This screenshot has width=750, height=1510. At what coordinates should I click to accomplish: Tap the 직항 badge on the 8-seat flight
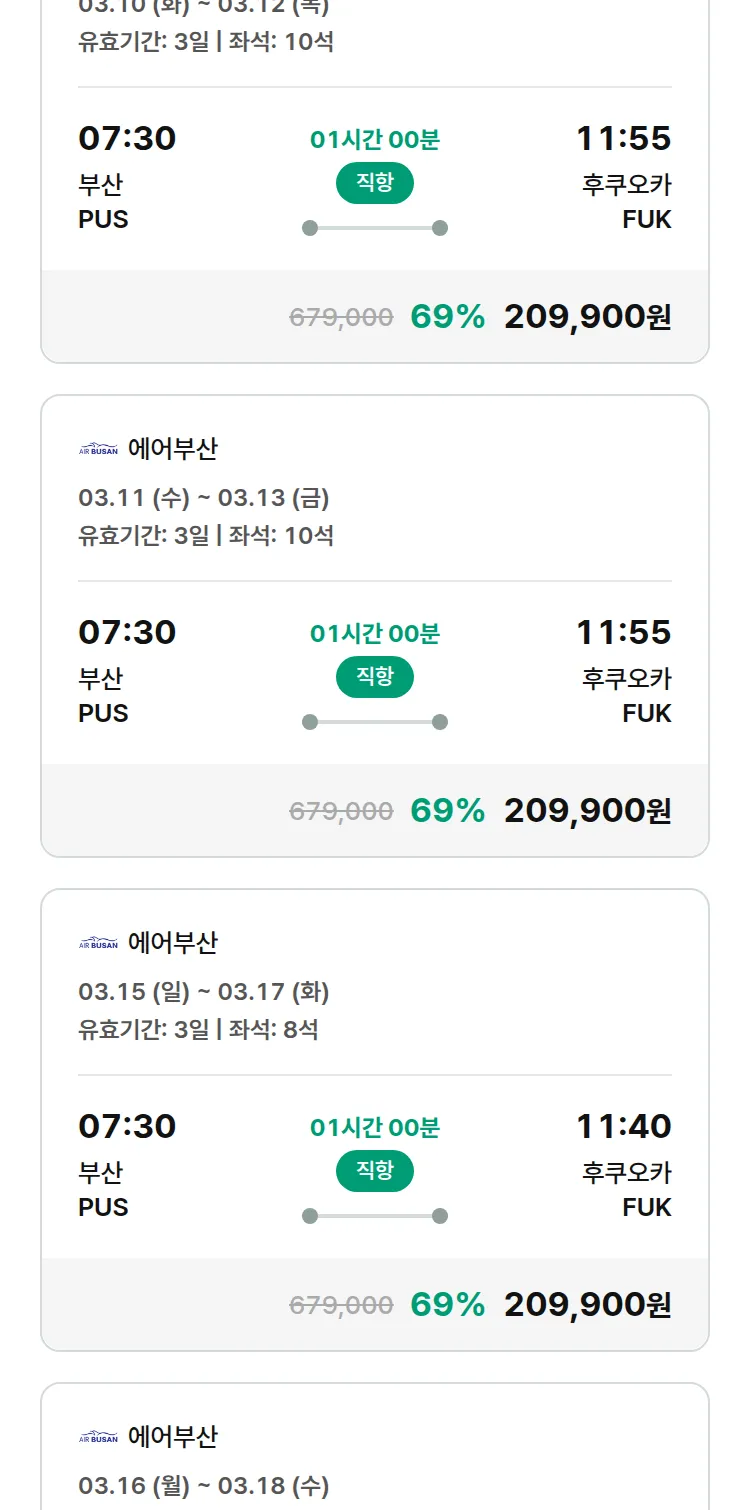(x=374, y=1171)
